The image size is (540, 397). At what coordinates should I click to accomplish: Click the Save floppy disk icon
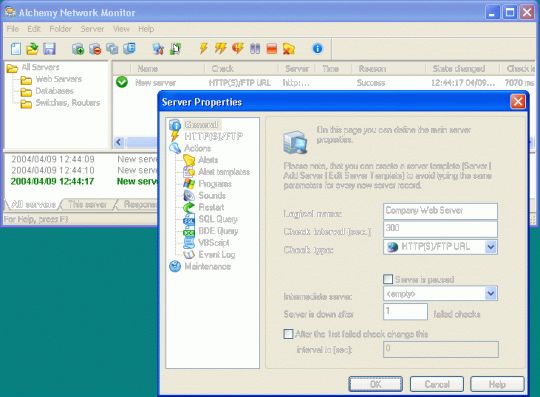(49, 49)
